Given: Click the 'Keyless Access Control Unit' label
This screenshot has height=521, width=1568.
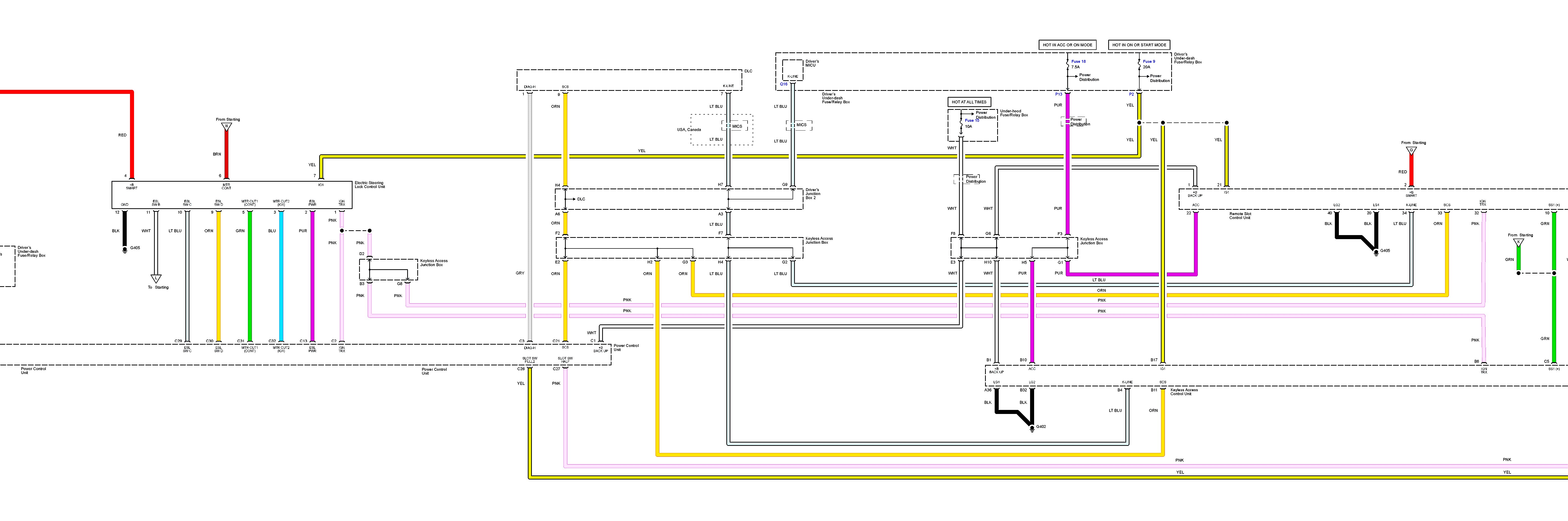Looking at the screenshot, I should tap(1184, 392).
